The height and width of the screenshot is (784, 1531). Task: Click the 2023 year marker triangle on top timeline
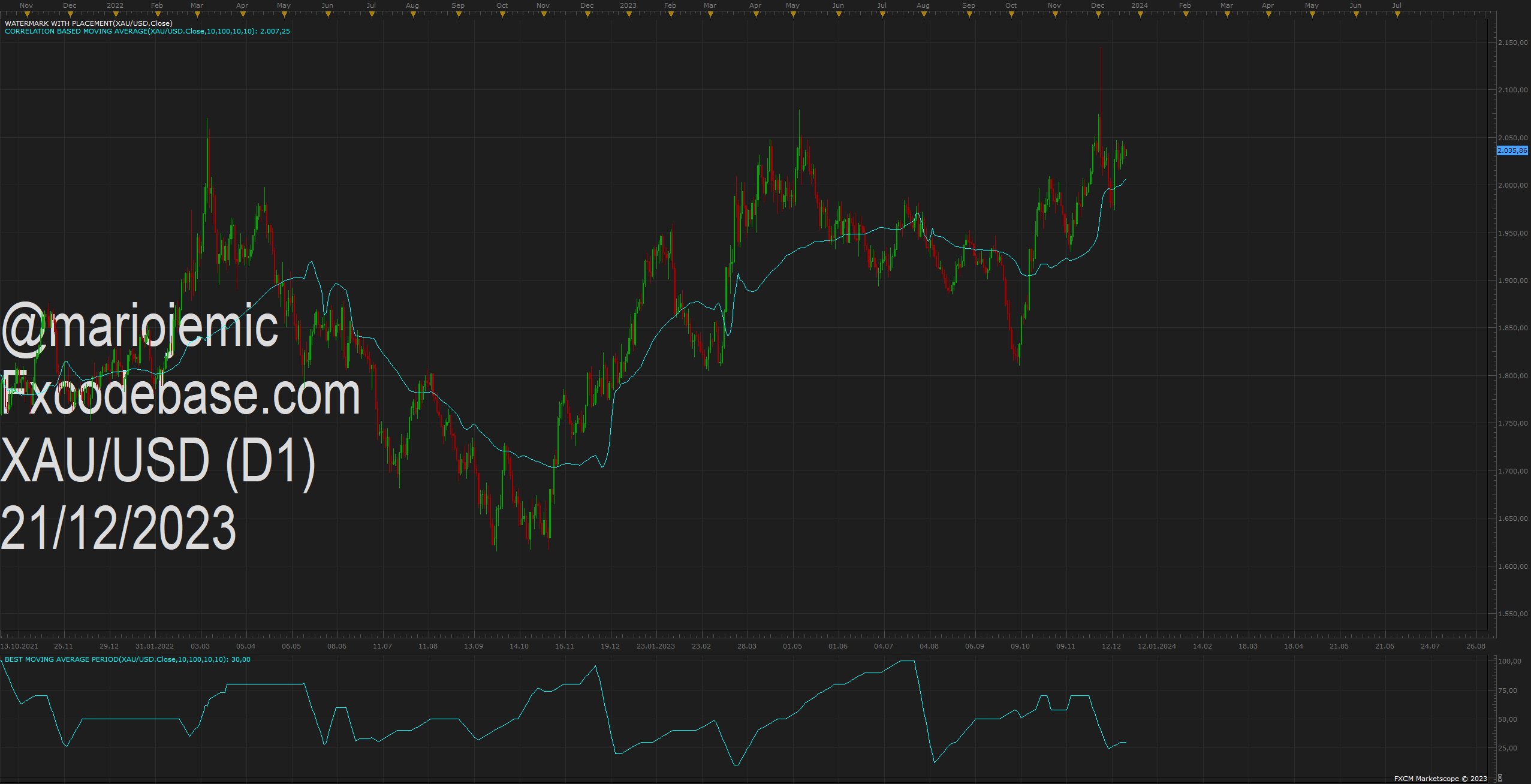pyautogui.click(x=629, y=14)
